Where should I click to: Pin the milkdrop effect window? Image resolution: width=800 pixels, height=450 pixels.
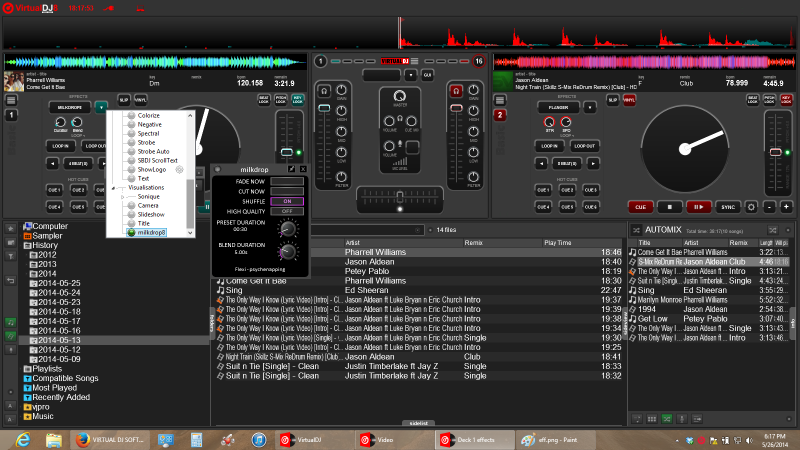(291, 169)
